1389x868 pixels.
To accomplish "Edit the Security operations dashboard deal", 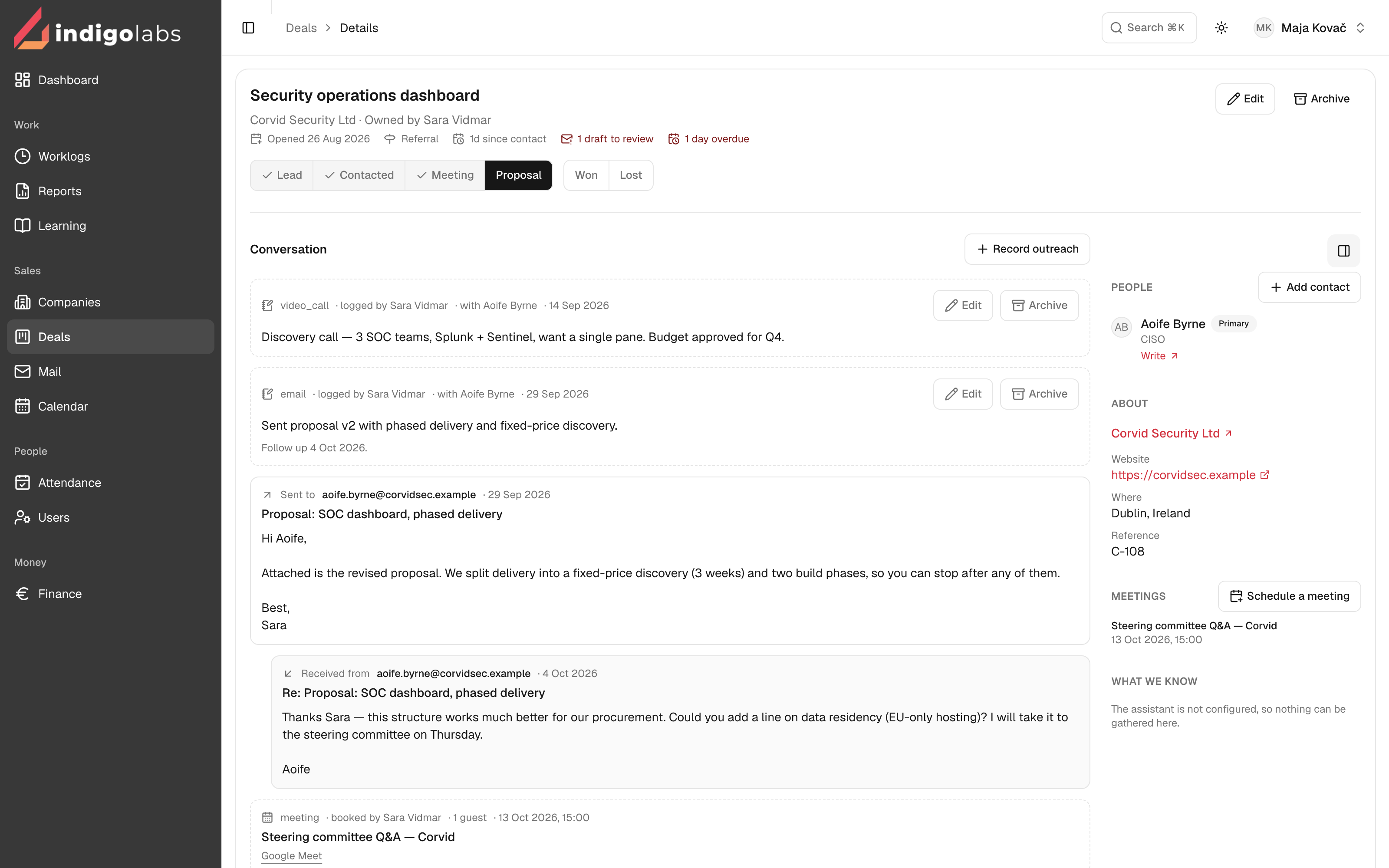I will point(1245,99).
